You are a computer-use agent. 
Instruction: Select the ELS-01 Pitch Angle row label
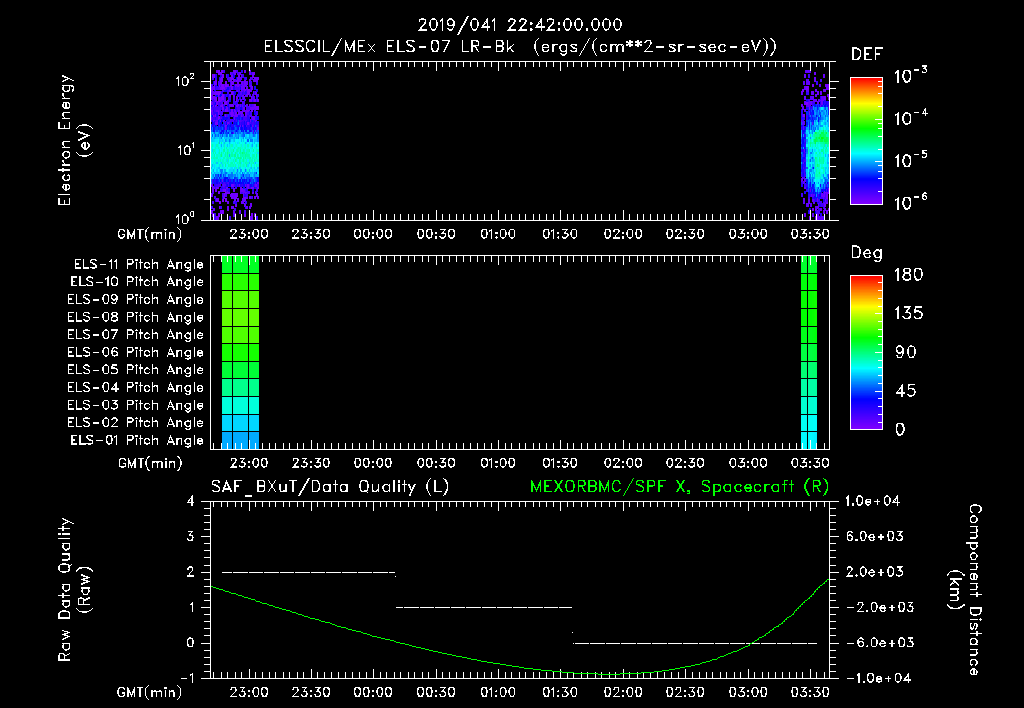click(x=137, y=440)
